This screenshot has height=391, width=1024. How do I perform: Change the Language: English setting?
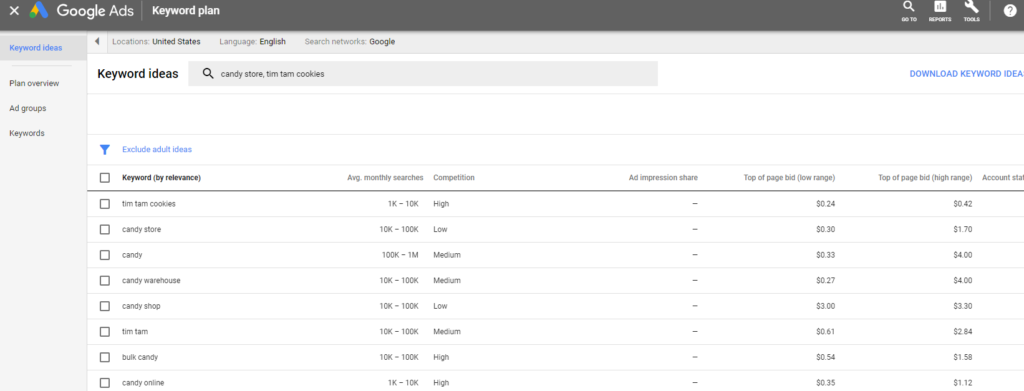(x=252, y=42)
